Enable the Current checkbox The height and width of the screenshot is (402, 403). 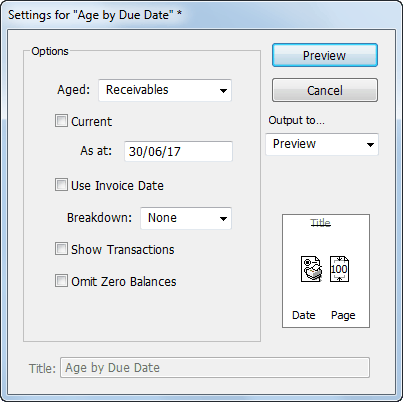[61, 121]
